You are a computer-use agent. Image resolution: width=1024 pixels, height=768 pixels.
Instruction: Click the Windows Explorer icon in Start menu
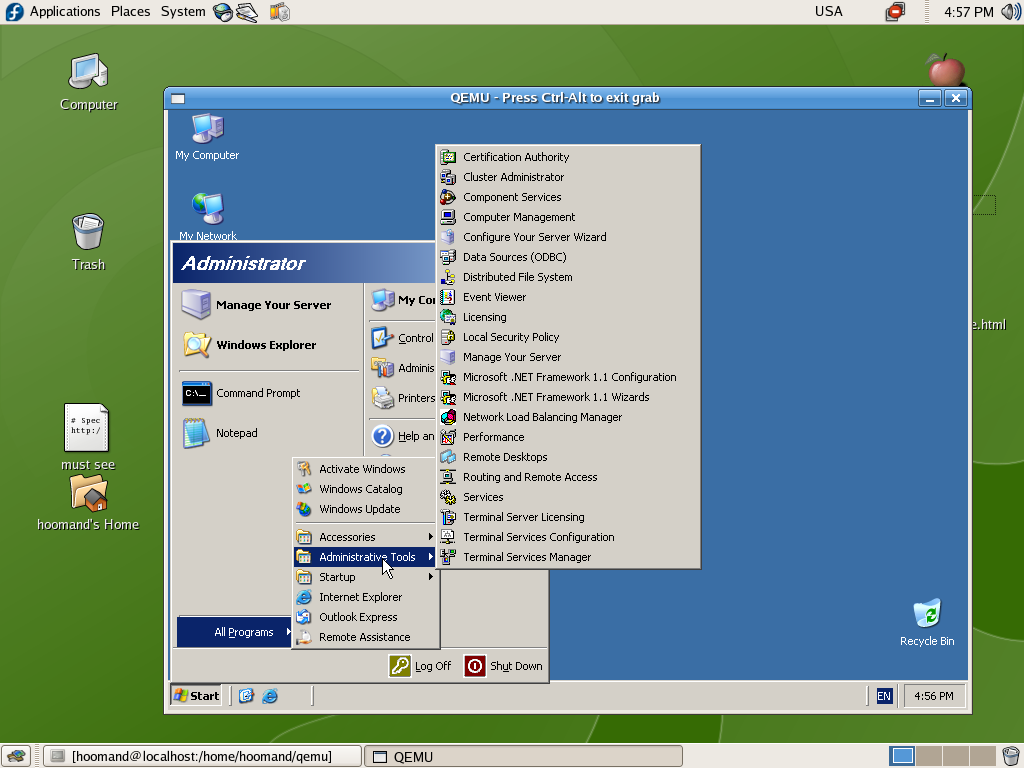pyautogui.click(x=197, y=345)
